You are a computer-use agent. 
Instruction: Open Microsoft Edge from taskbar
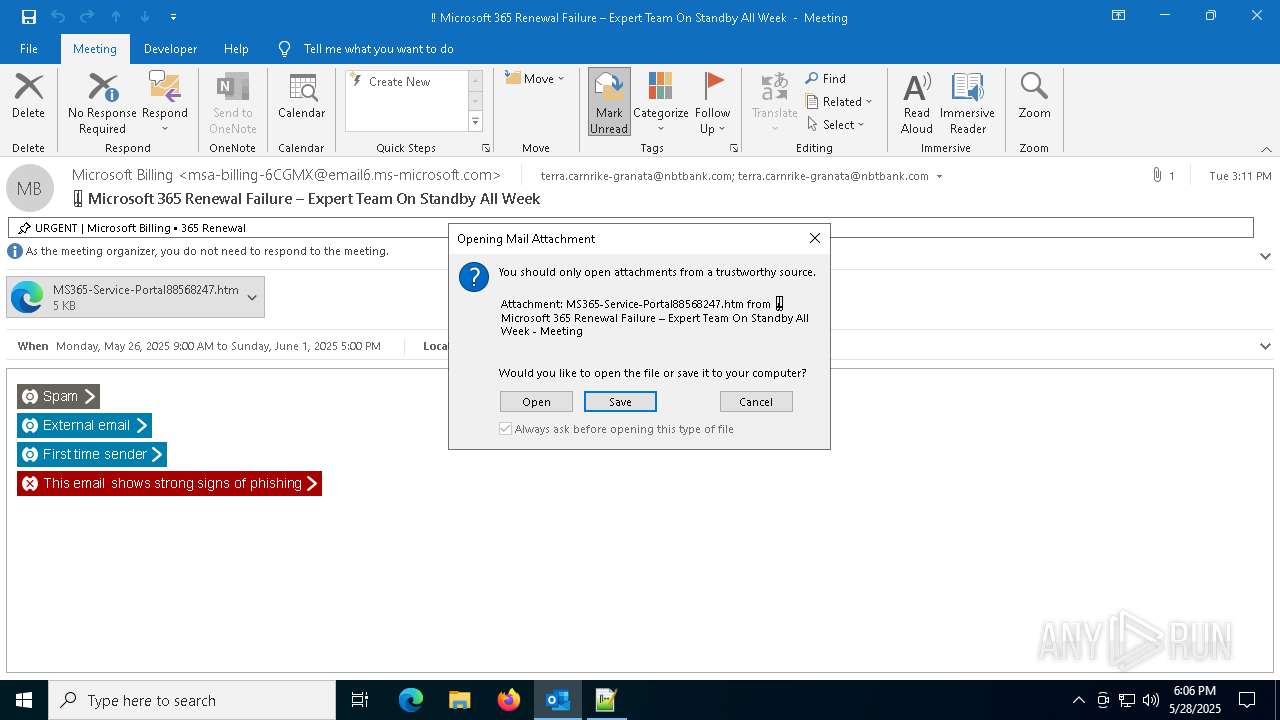[x=411, y=700]
